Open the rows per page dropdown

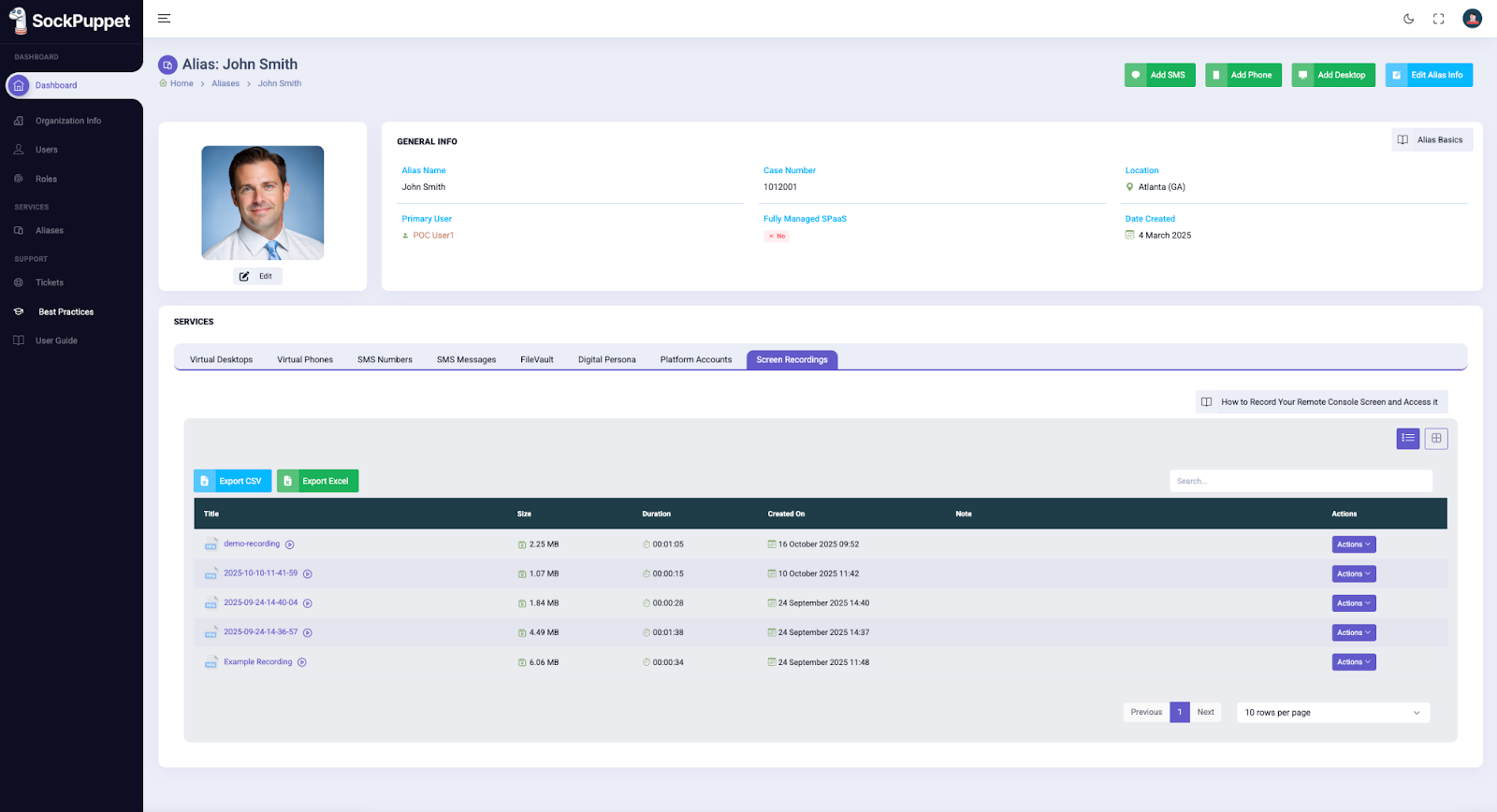click(1332, 713)
